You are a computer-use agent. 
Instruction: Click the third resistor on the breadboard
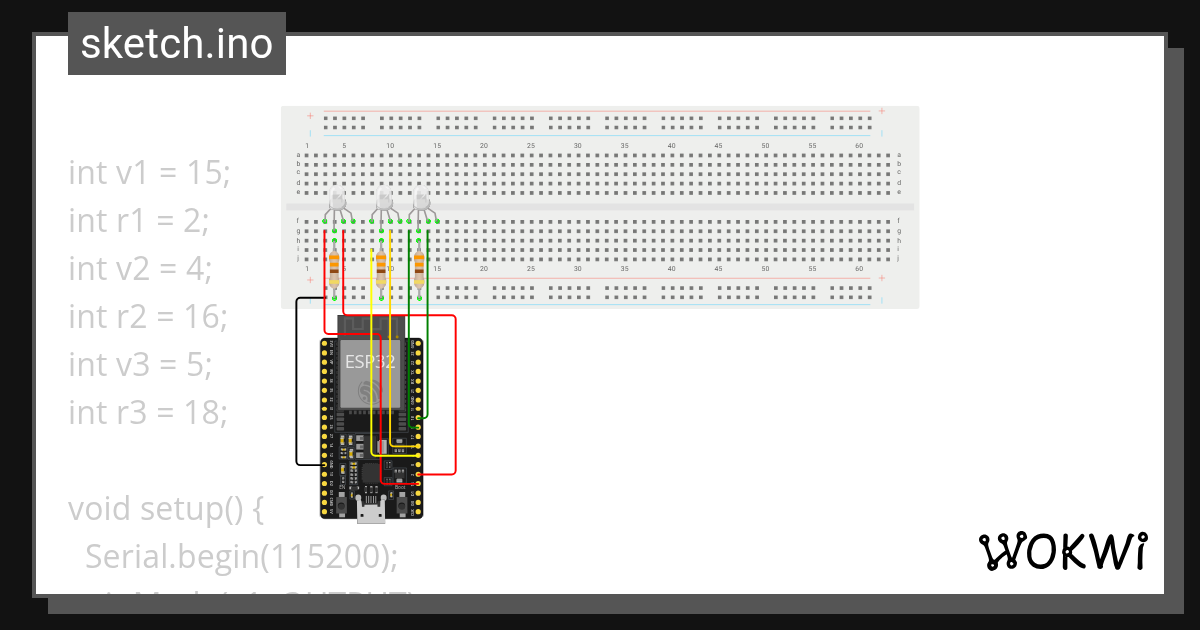(419, 269)
